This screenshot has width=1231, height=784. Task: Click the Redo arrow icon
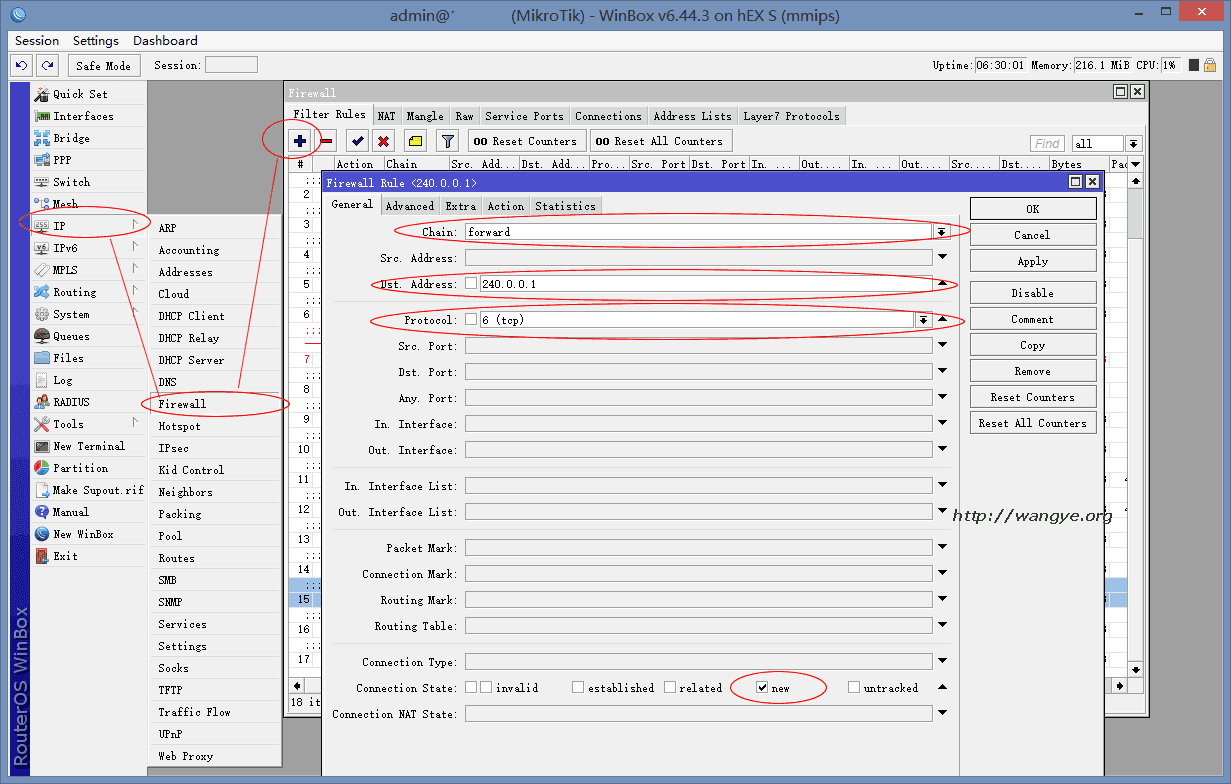point(46,65)
